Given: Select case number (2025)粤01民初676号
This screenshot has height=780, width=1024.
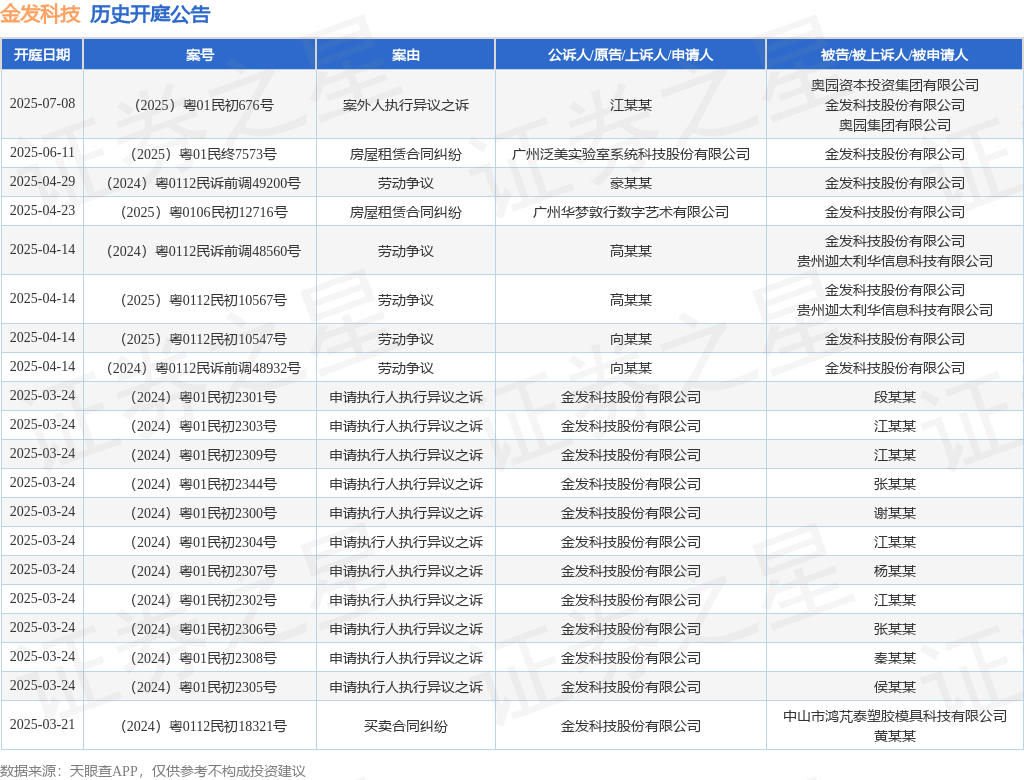Looking at the screenshot, I should (x=204, y=105).
